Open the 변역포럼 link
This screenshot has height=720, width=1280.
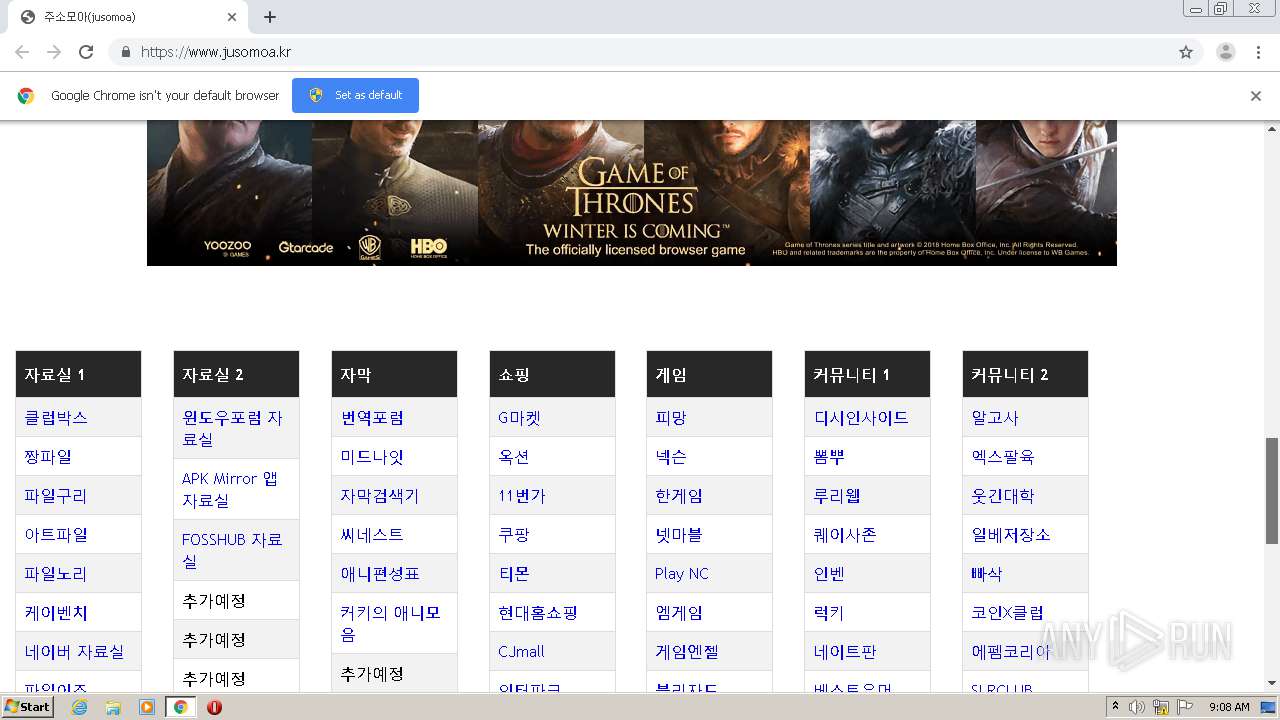pyautogui.click(x=372, y=418)
